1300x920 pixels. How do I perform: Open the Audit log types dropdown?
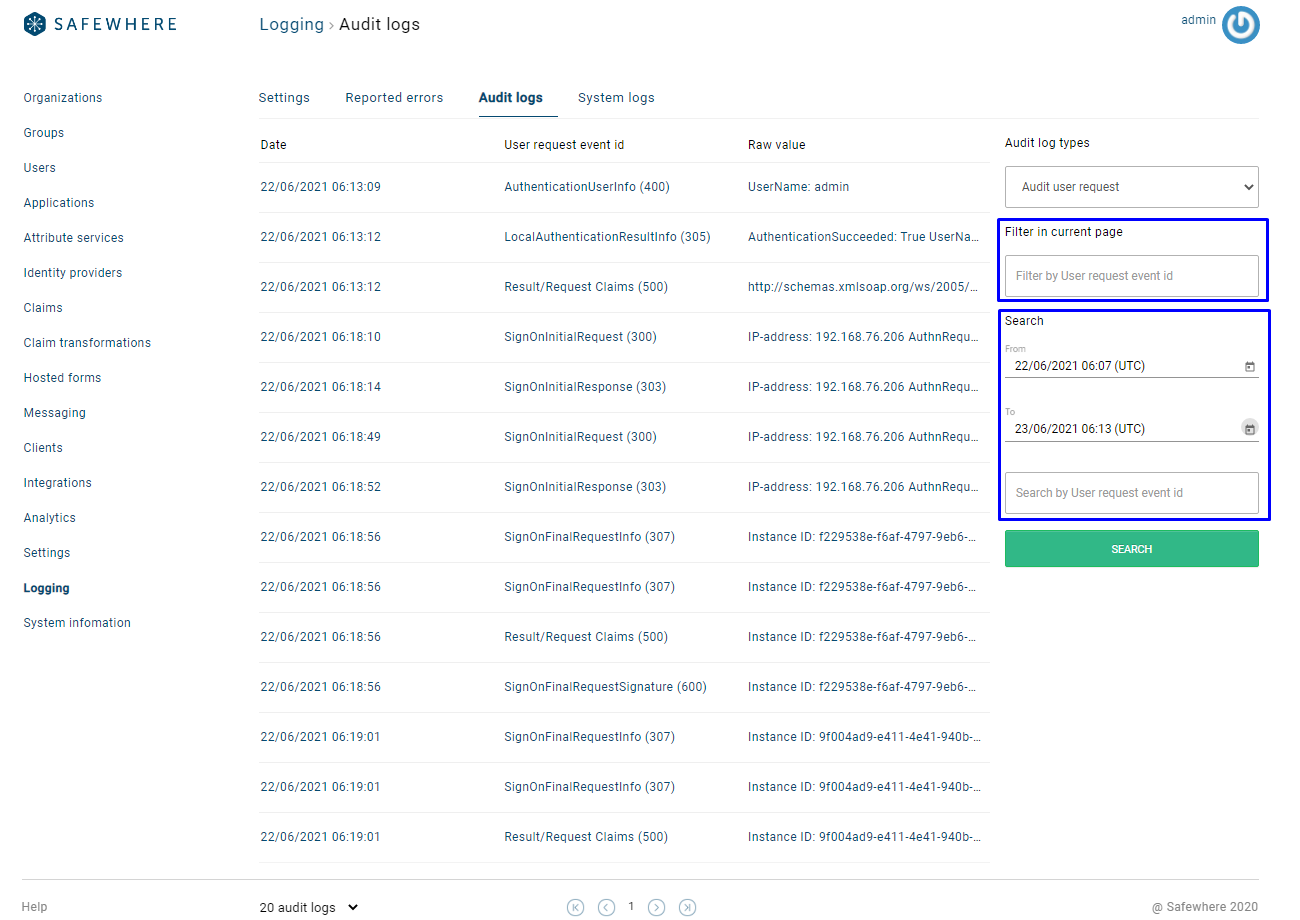pos(1131,187)
